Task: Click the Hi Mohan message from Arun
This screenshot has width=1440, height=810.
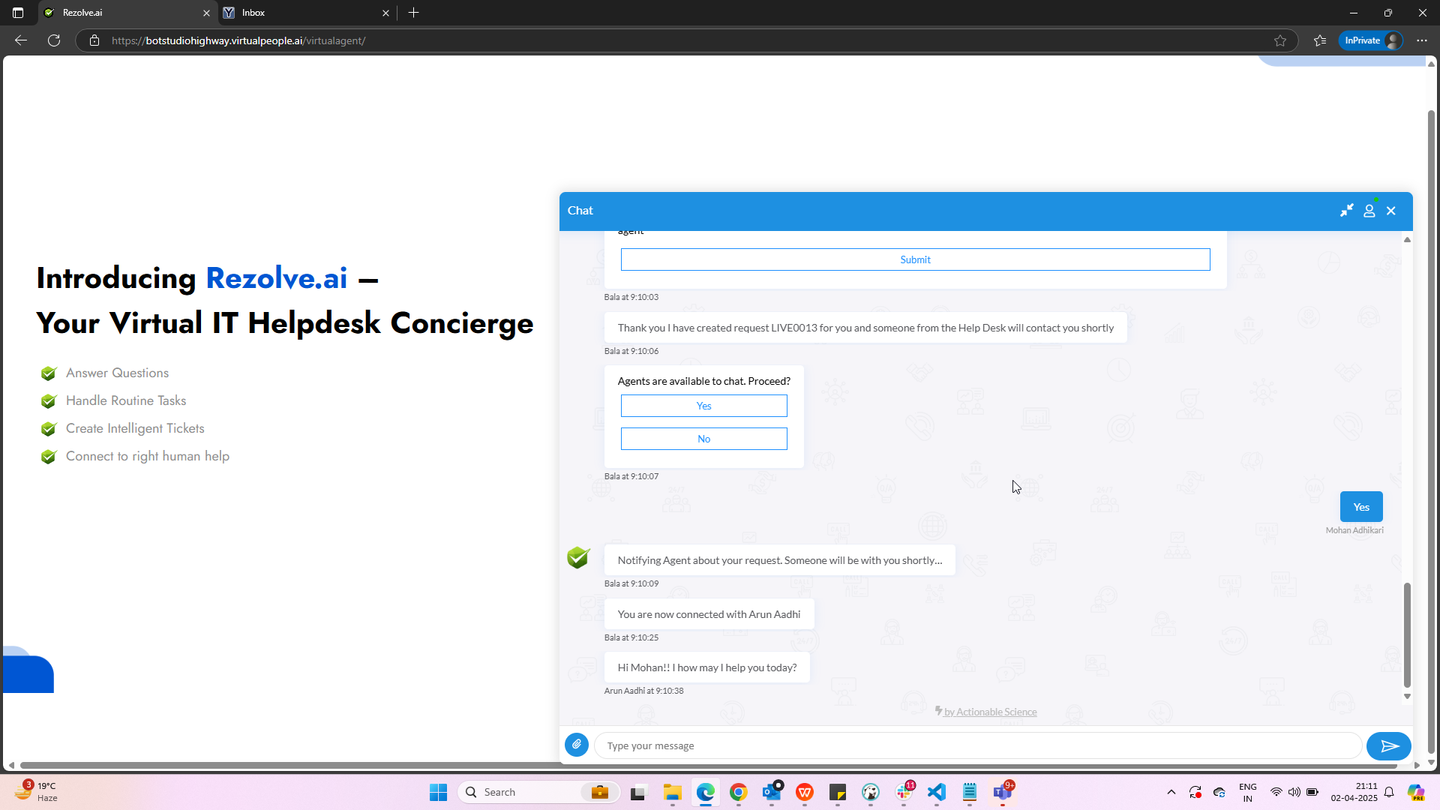Action: (x=707, y=667)
